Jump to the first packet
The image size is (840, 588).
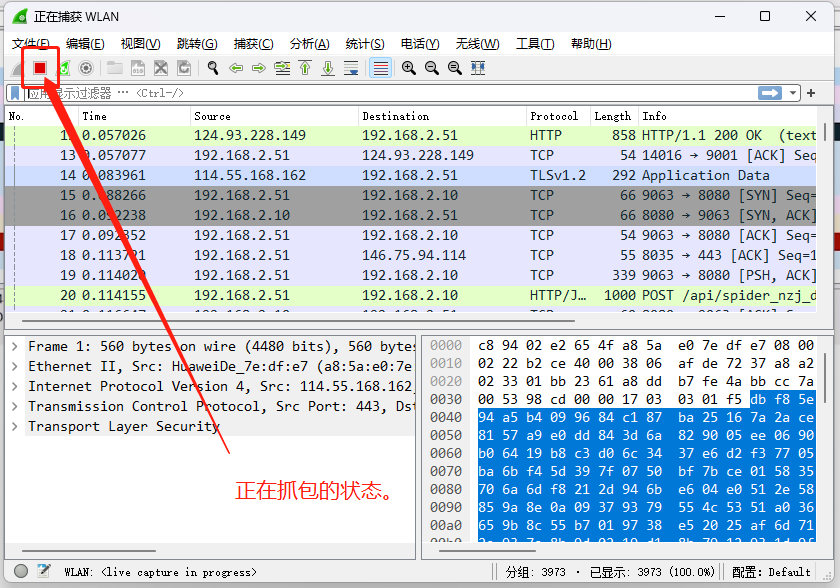coord(305,68)
